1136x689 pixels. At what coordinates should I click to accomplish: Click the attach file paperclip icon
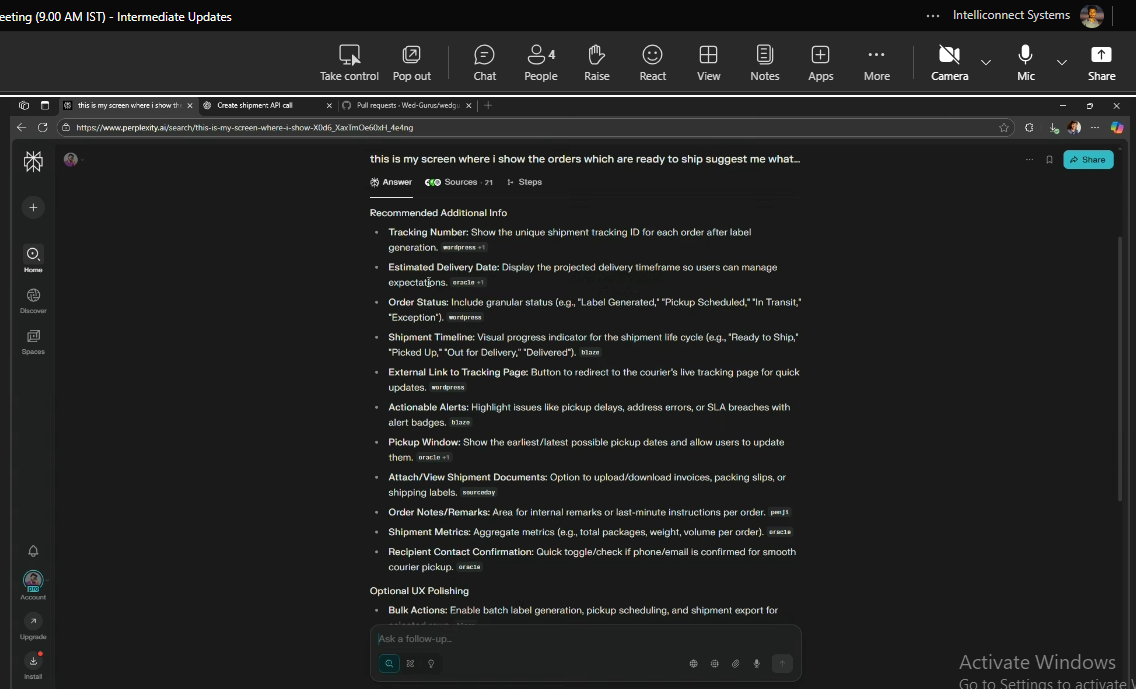pos(735,663)
